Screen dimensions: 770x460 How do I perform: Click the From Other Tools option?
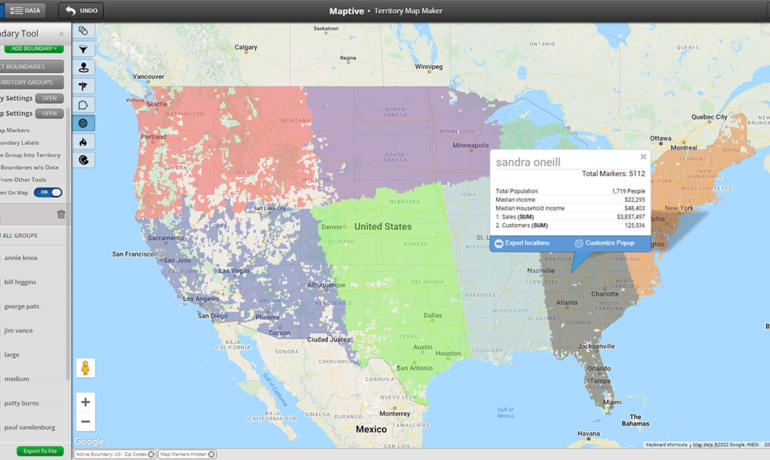[x=23, y=180]
